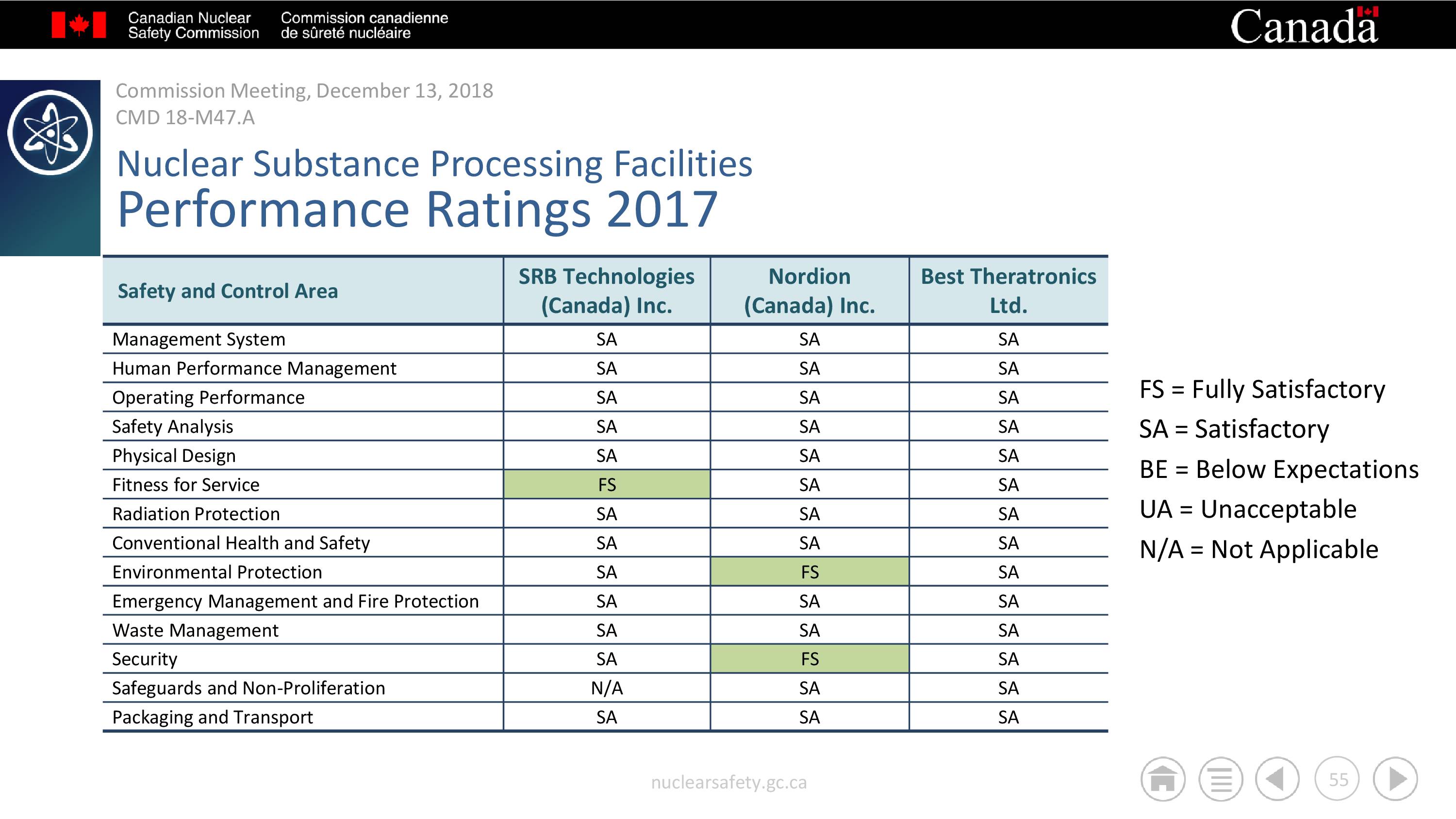Click SRB's SA rating for Security
Image resolution: width=1456 pixels, height=819 pixels.
tap(607, 659)
